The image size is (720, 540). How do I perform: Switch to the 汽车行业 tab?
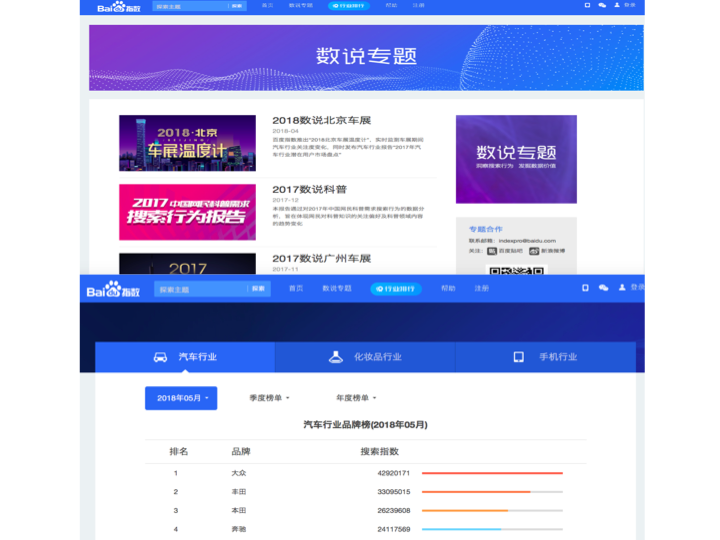pos(185,357)
